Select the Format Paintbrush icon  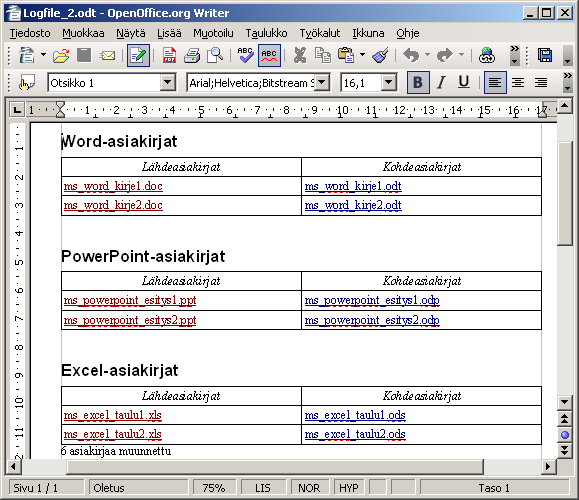pos(380,55)
